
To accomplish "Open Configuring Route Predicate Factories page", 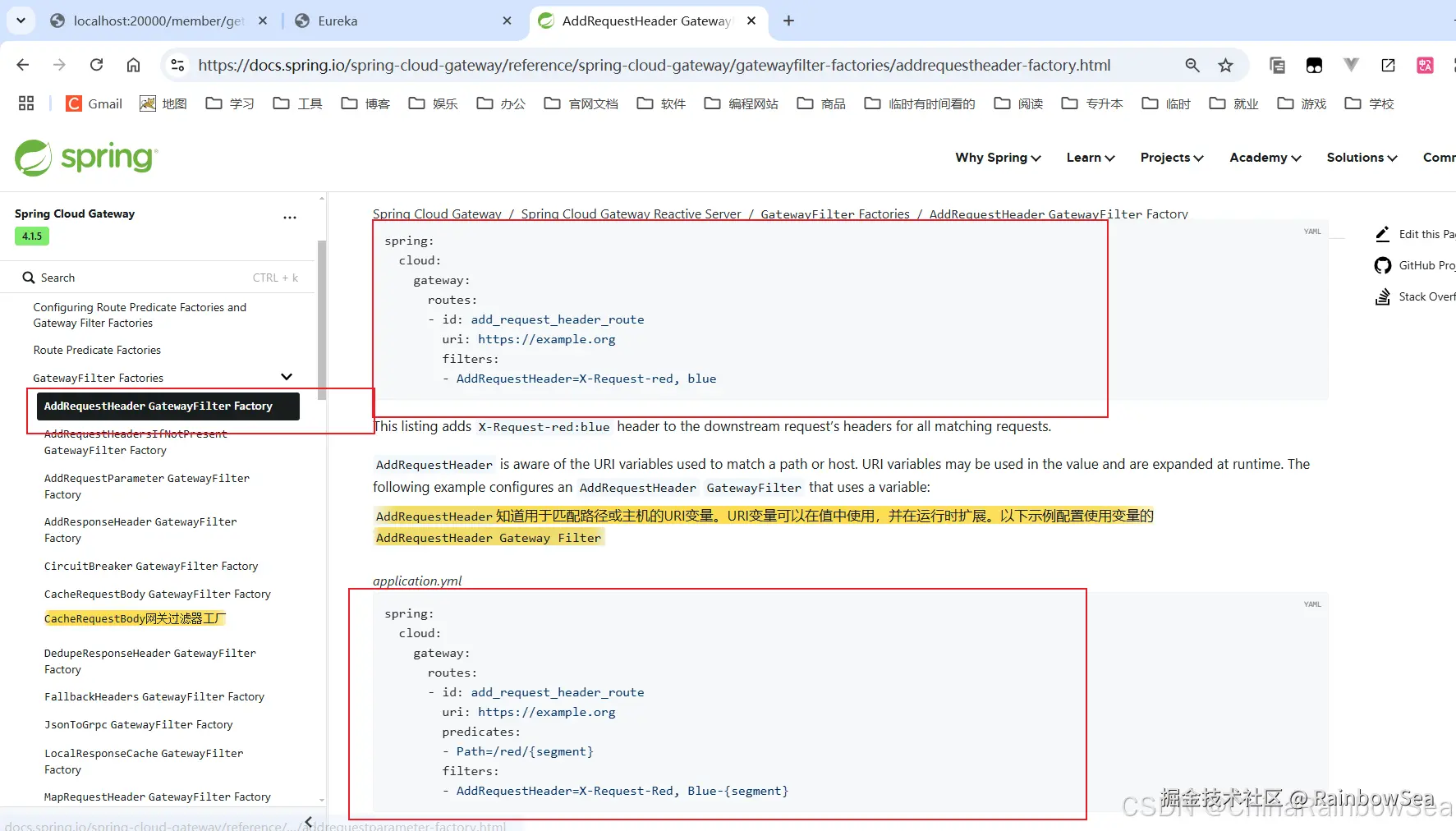I will pos(140,315).
